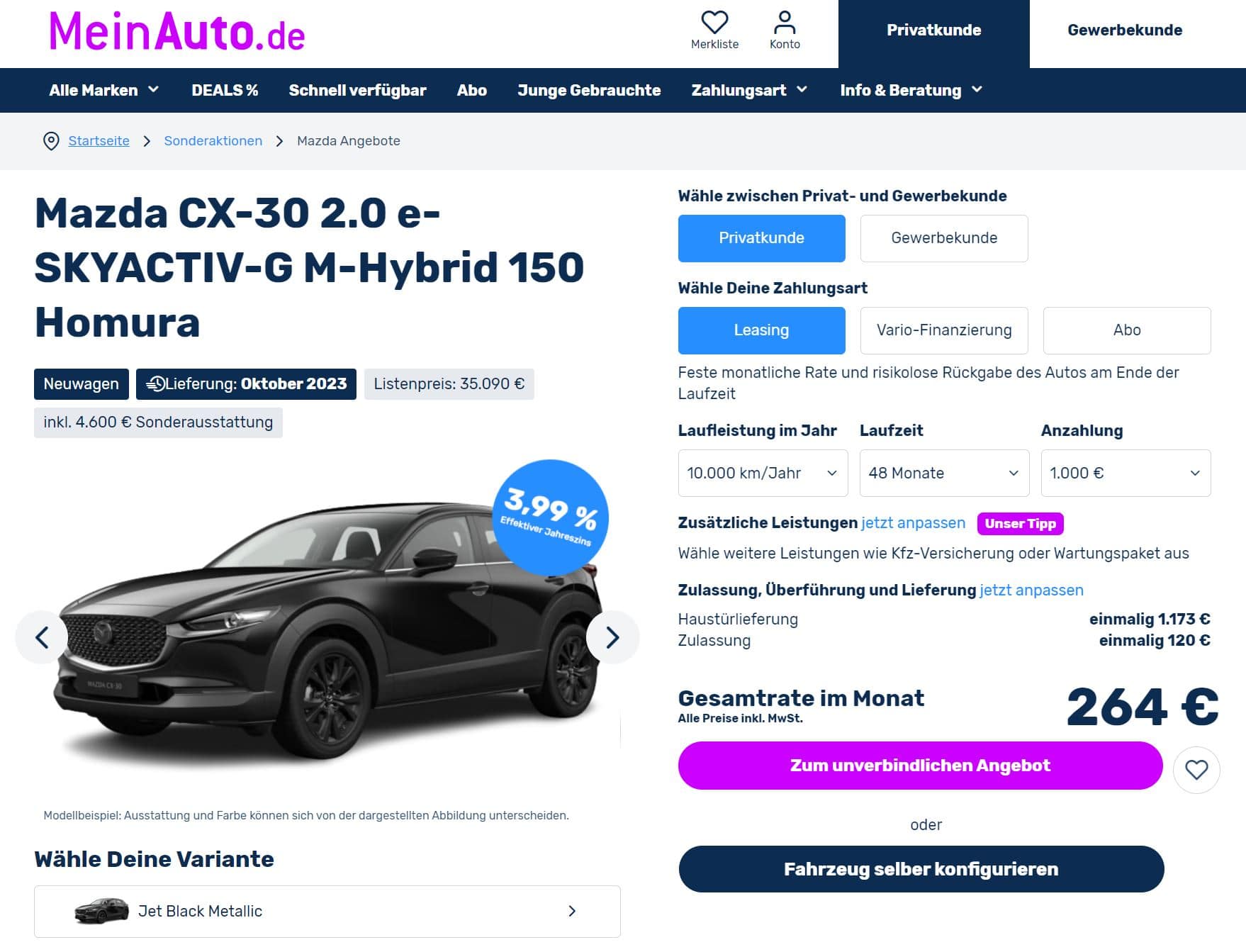1246x952 pixels.
Task: Expand the Alle Marken menu
Action: (x=103, y=90)
